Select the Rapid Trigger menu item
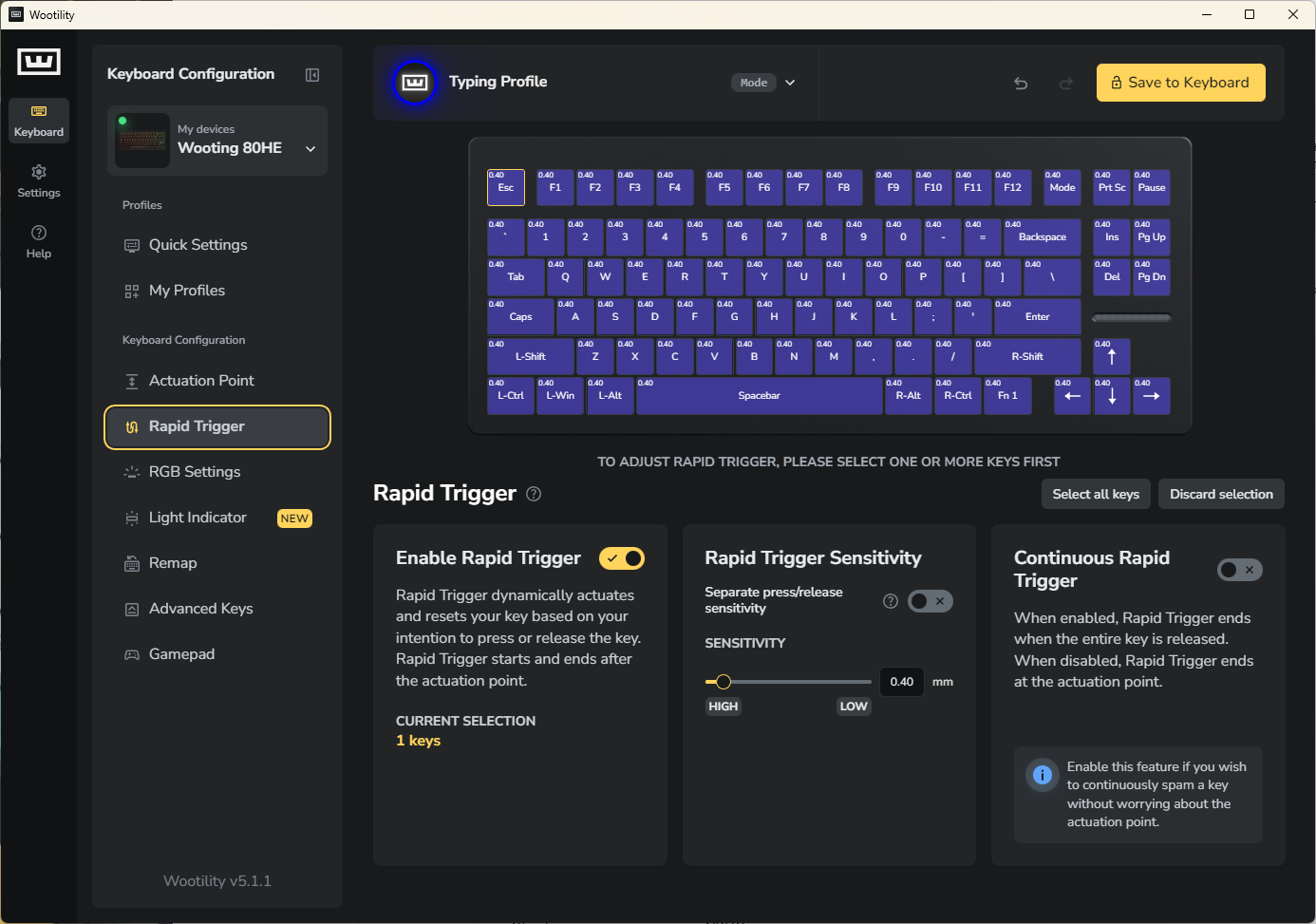1316x924 pixels. [x=217, y=427]
